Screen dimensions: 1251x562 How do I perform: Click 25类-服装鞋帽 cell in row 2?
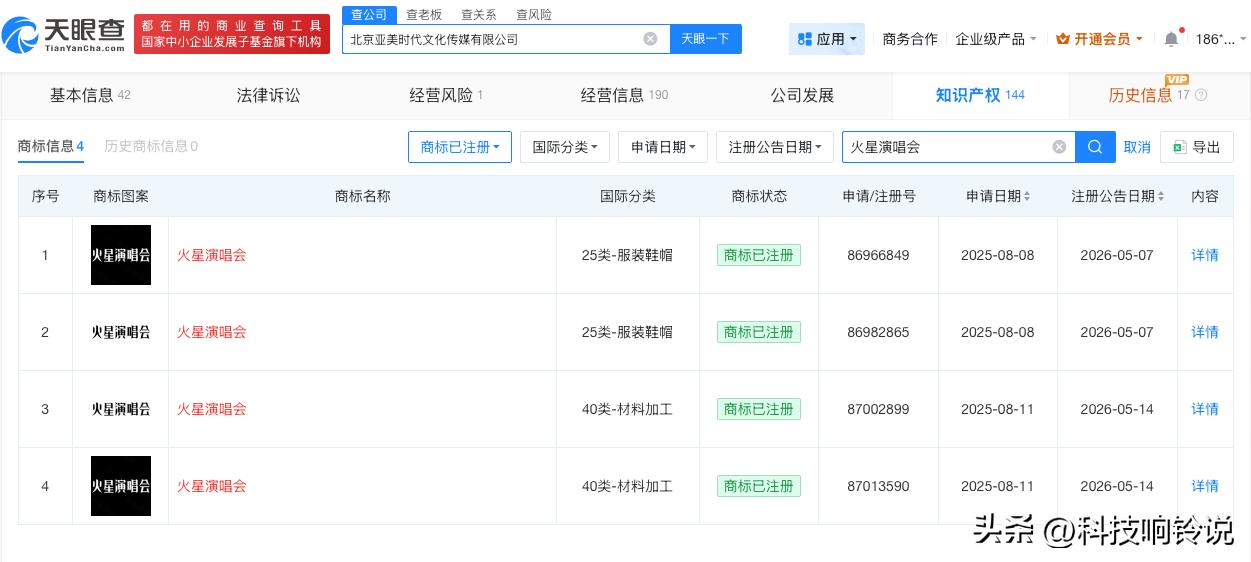[627, 332]
